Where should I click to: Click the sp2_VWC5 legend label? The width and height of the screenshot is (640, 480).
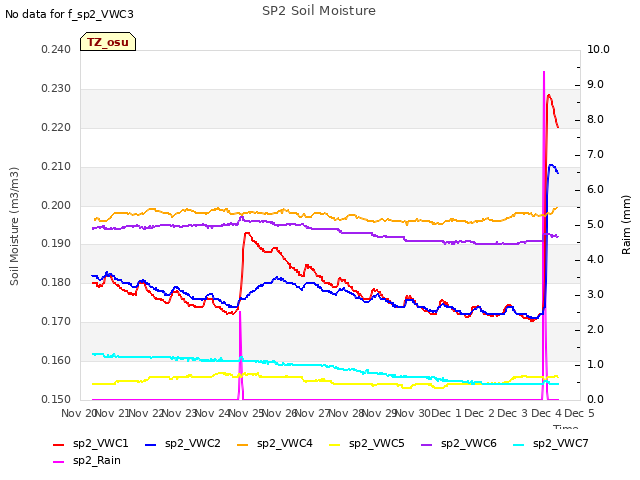[376, 443]
